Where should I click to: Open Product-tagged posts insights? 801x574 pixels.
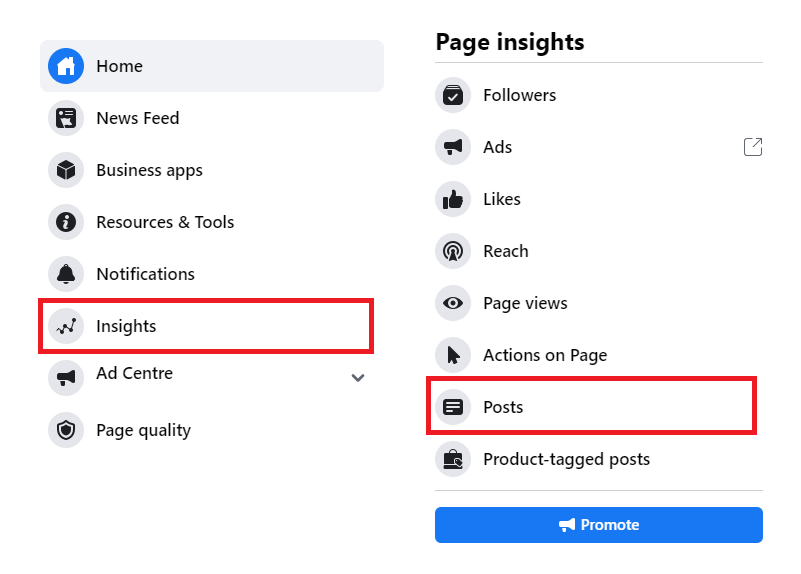(x=566, y=459)
